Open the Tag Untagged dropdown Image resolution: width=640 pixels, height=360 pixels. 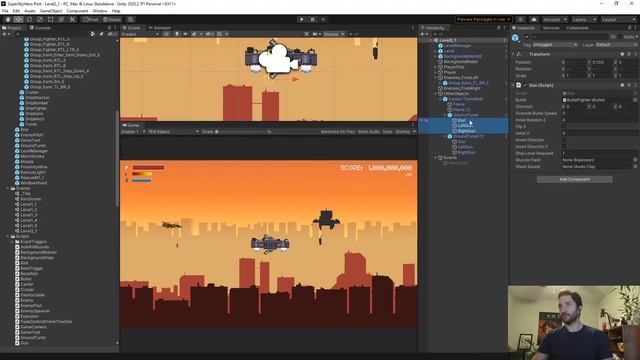pyautogui.click(x=556, y=44)
